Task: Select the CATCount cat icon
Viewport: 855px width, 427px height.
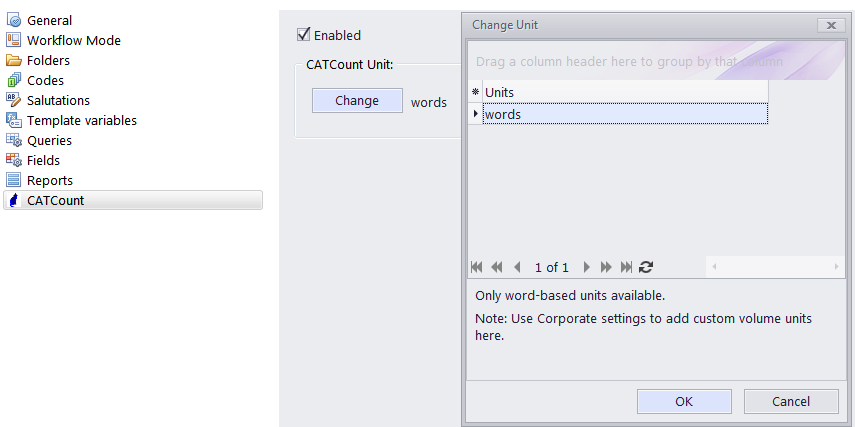Action: coord(15,200)
